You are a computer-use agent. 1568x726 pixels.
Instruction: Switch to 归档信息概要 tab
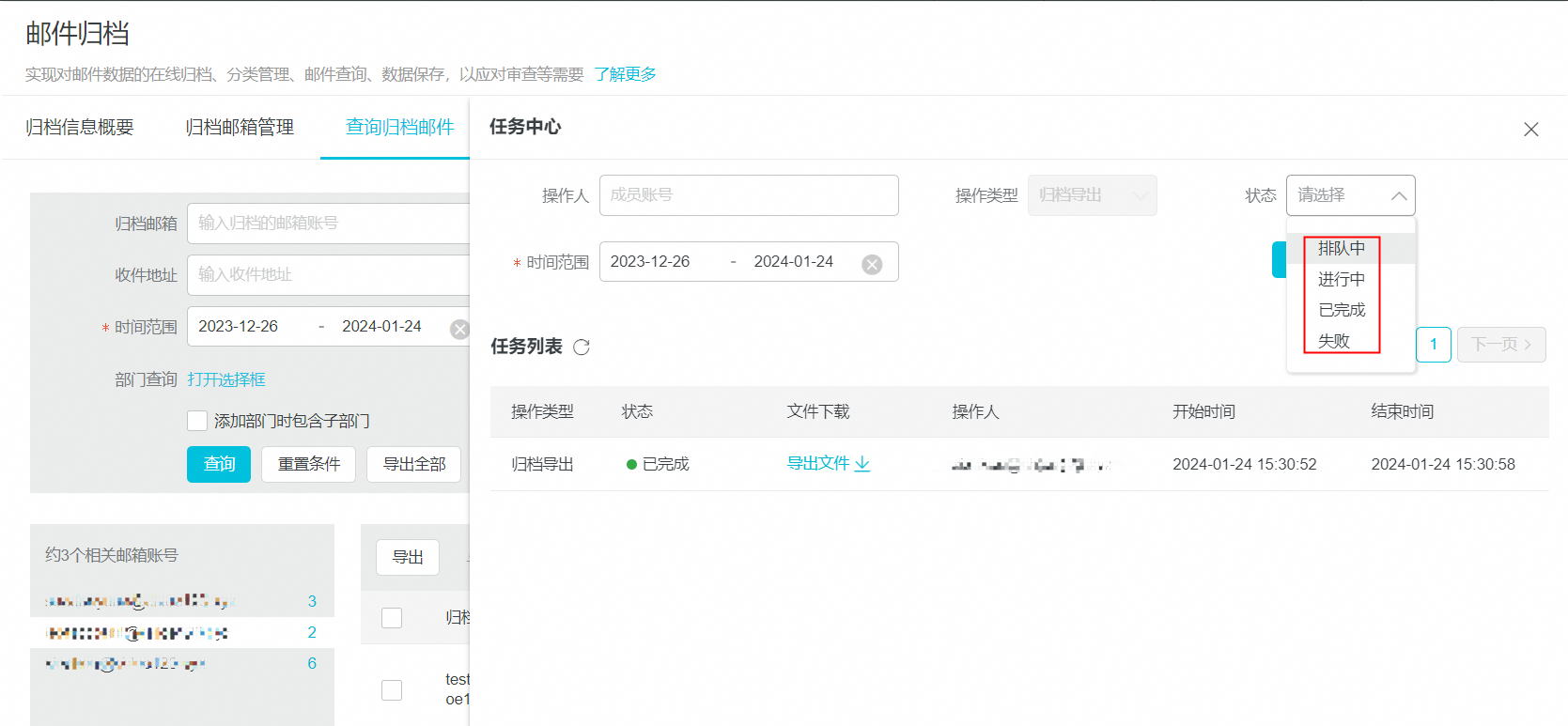[x=80, y=128]
